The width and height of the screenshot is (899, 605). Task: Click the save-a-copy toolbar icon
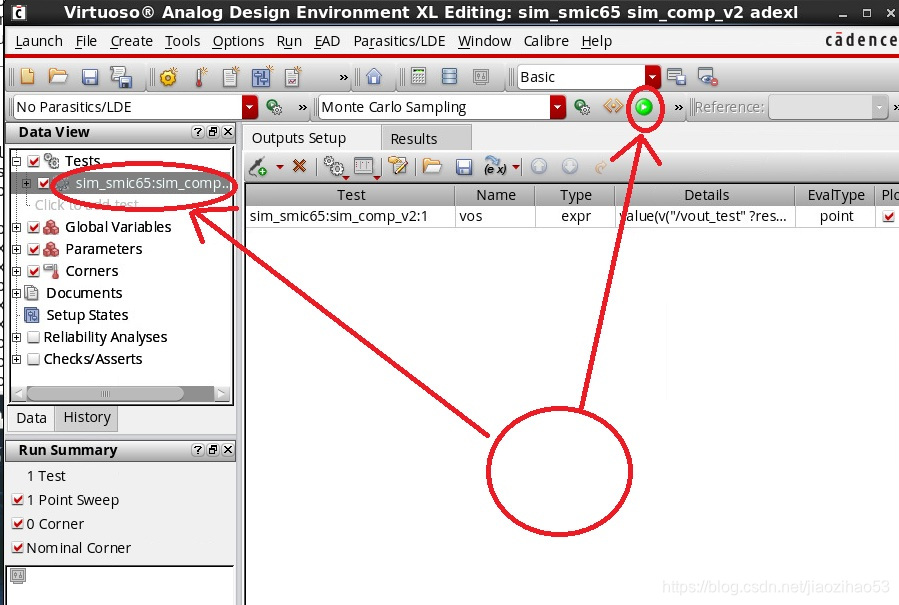pos(121,77)
